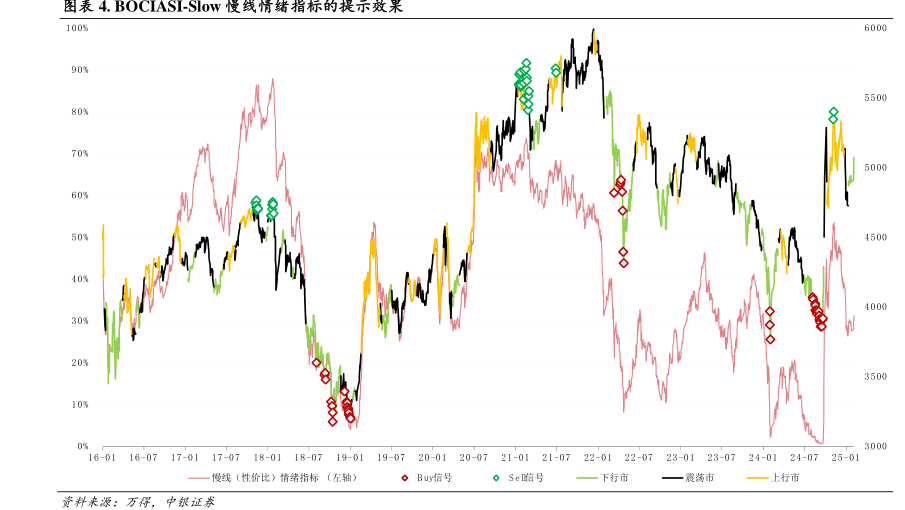The image size is (905, 510).
Task: Click the 6000 label on right axis
Action: (874, 28)
